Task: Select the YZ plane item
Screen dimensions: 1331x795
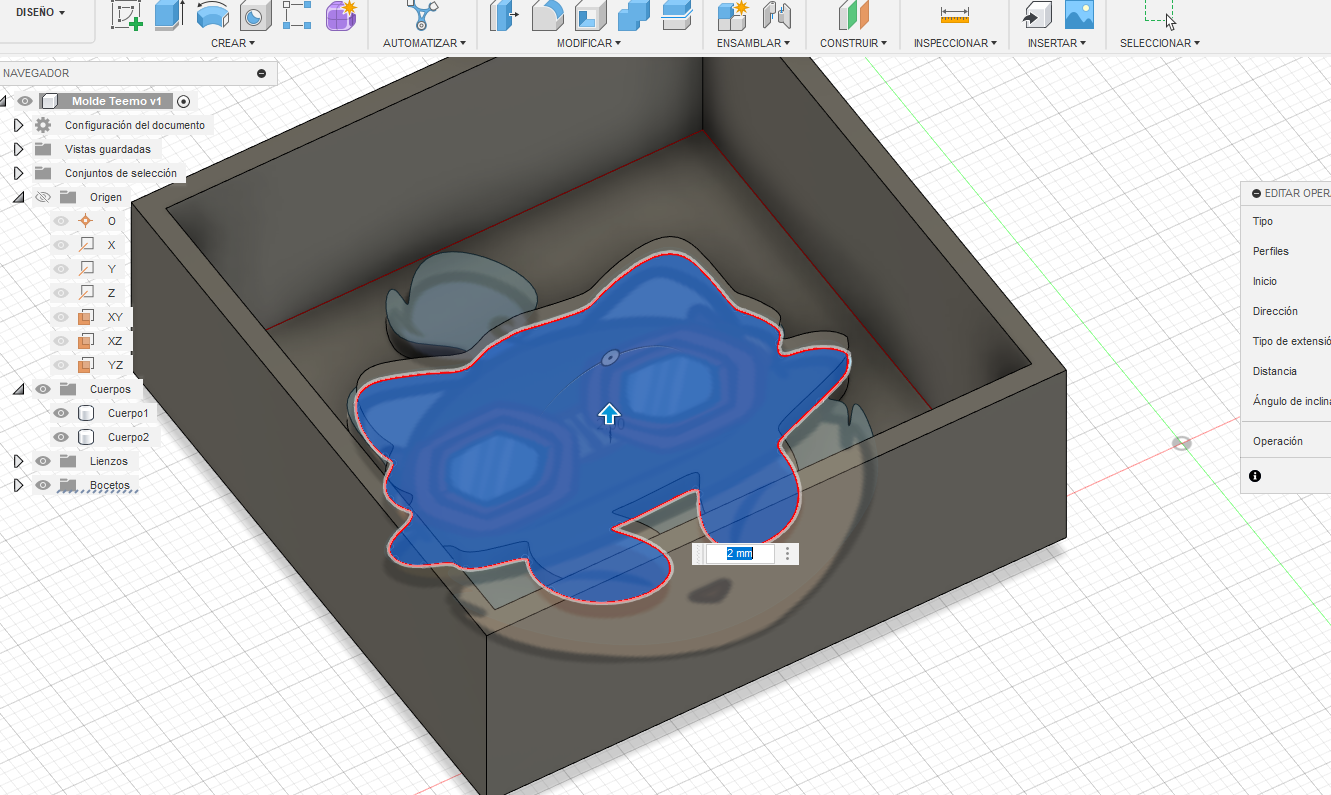Action: pos(116,365)
